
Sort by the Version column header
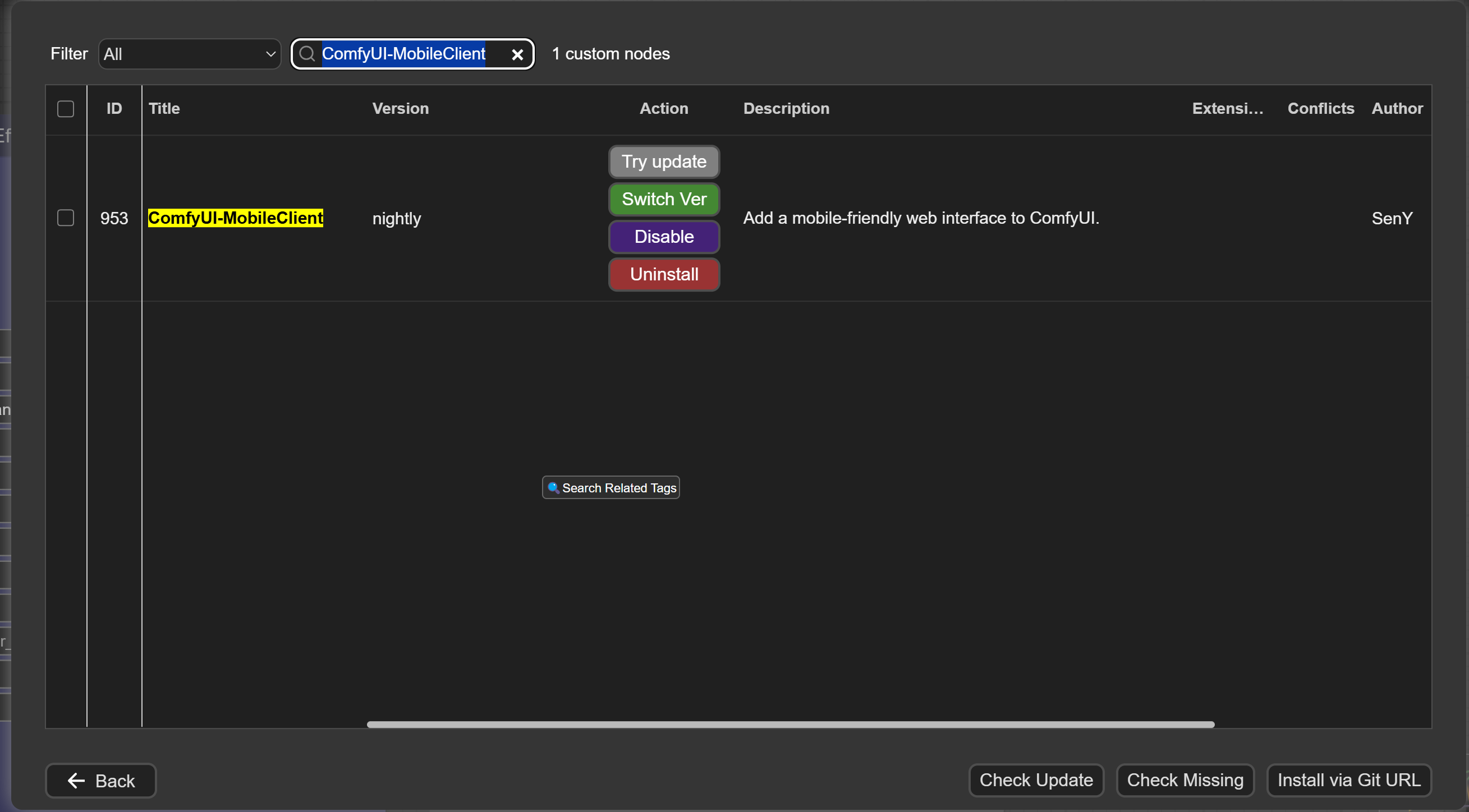point(400,108)
